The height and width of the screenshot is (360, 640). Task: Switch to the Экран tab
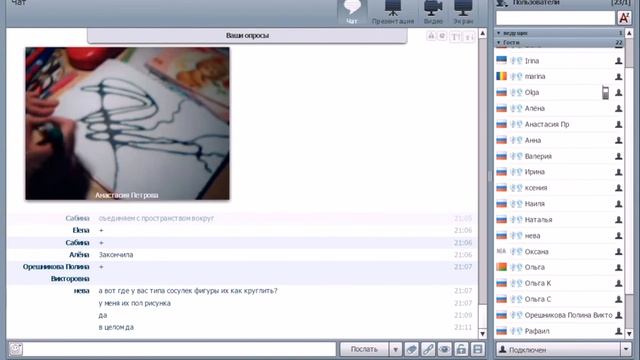[x=463, y=12]
